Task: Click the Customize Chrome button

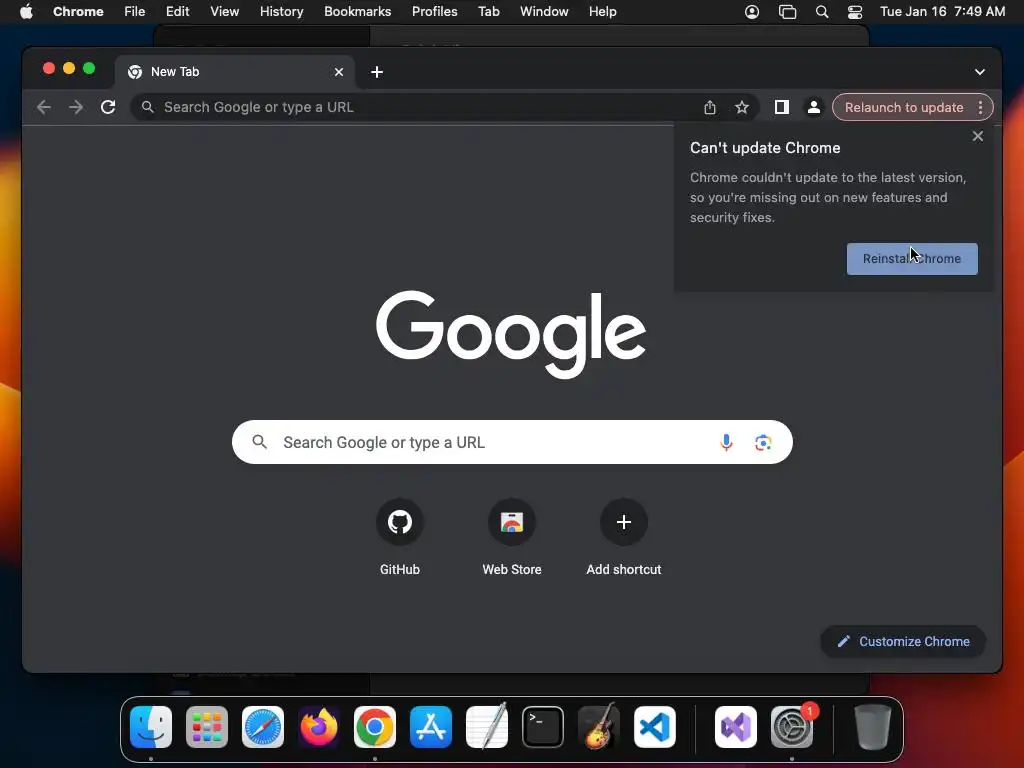Action: (903, 641)
